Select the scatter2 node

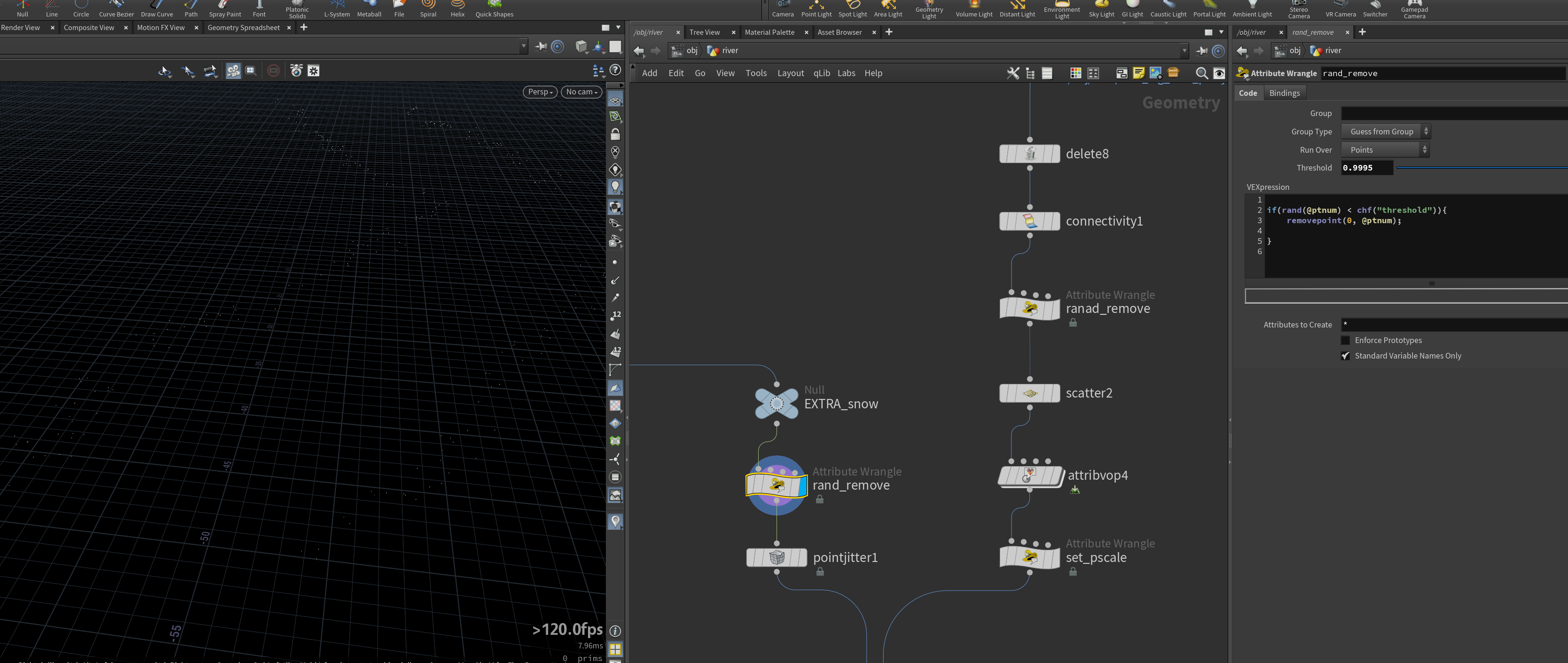(x=1029, y=393)
